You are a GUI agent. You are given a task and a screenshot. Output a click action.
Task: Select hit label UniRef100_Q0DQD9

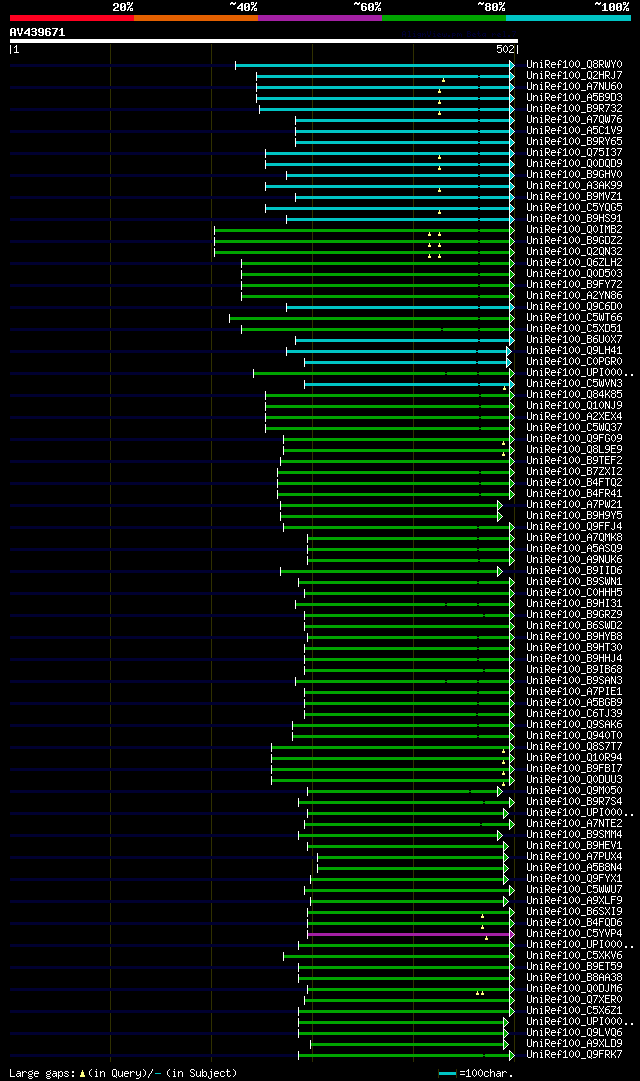click(x=574, y=164)
